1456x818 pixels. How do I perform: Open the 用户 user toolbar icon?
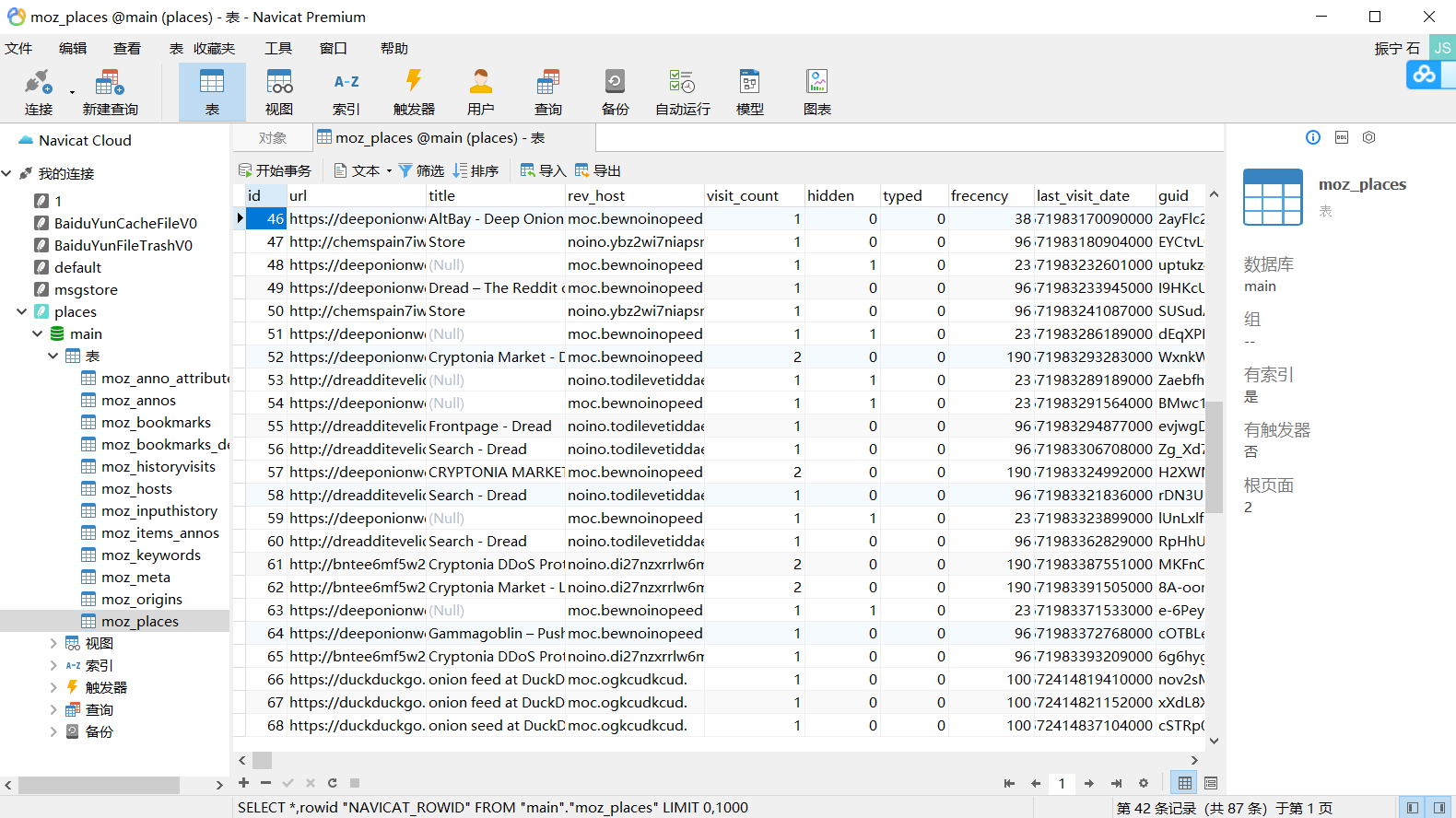point(481,92)
